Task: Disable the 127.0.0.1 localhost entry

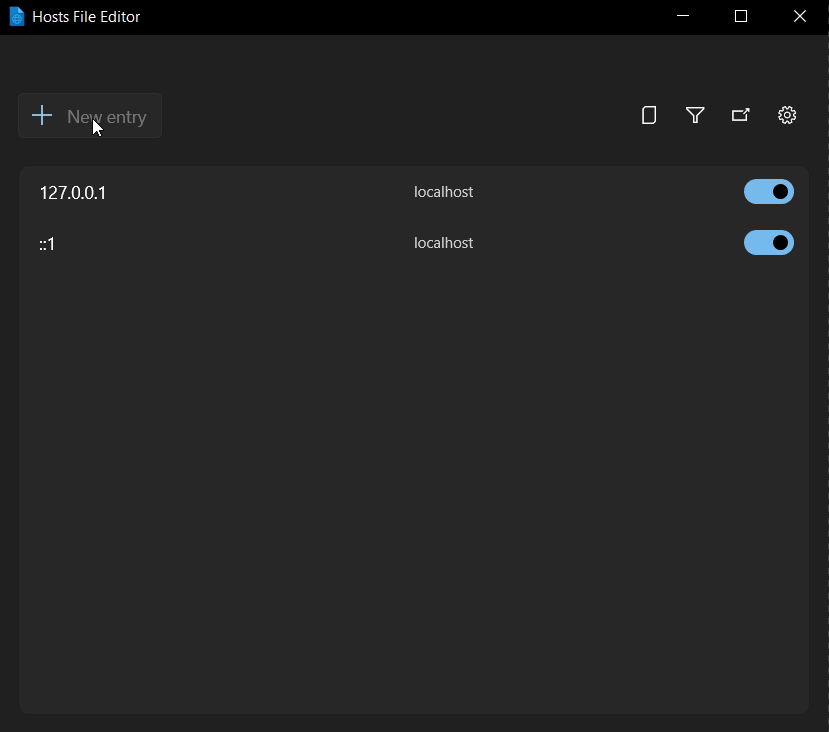Action: coord(768,191)
